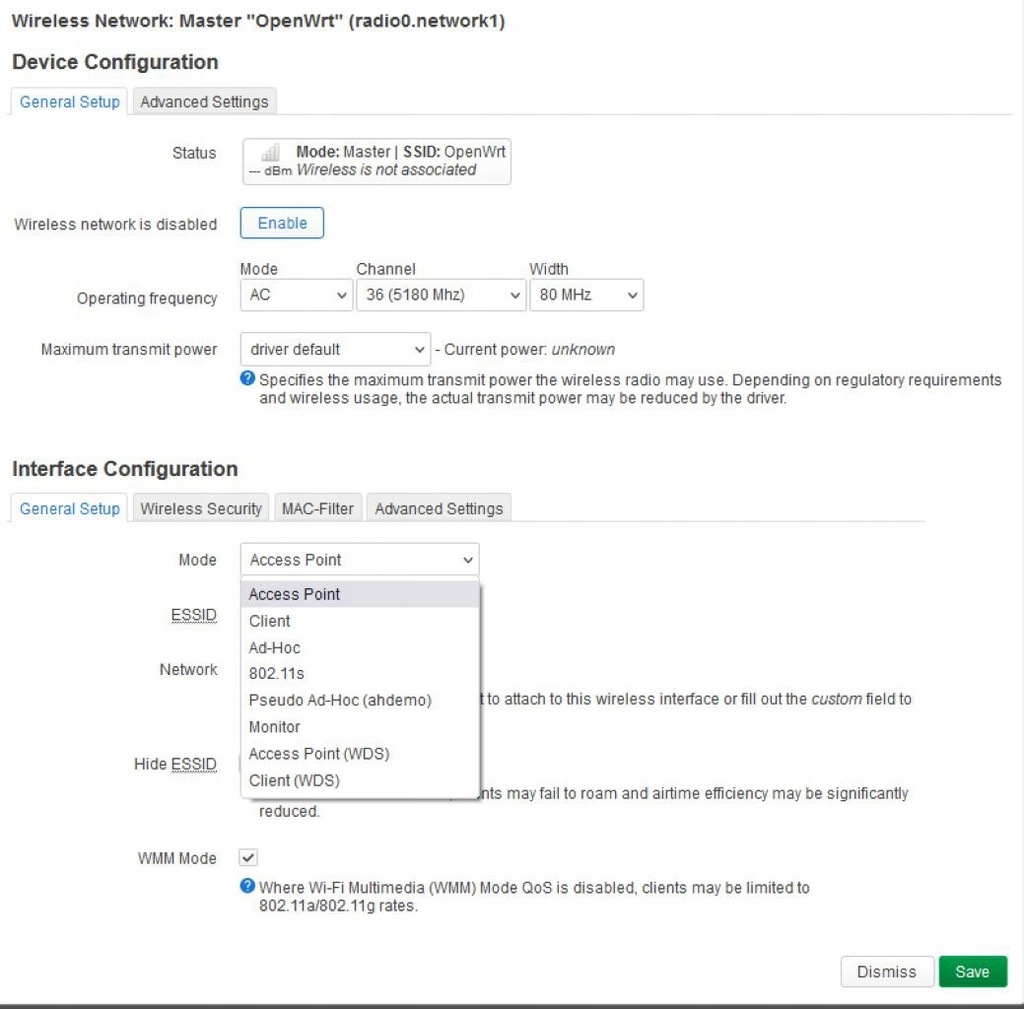The image size is (1024, 1009).
Task: Click the green Save button
Action: [972, 972]
